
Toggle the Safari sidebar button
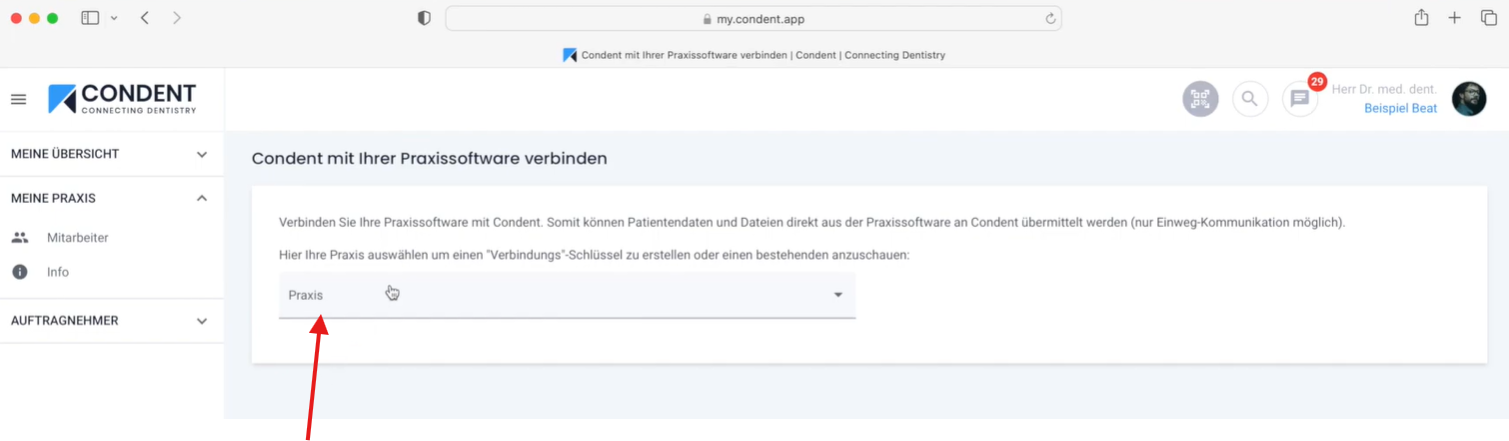(x=90, y=18)
